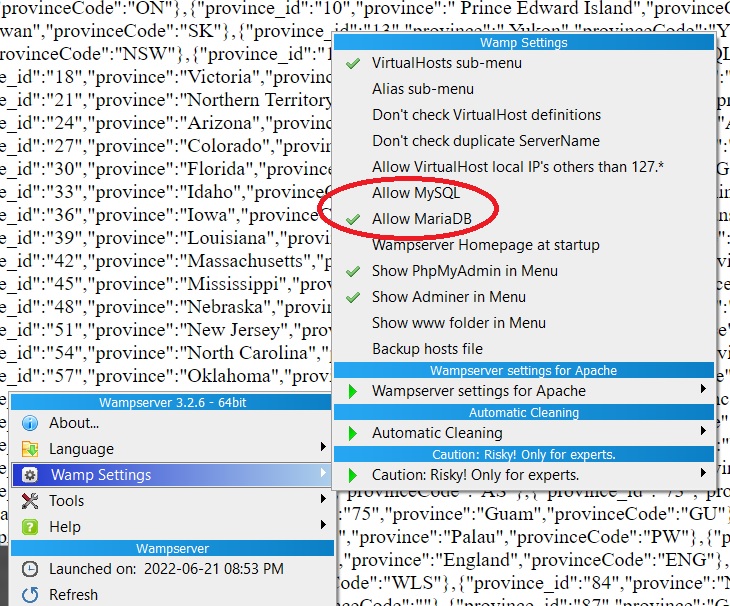Click the "North Carolina" province text

247,353
